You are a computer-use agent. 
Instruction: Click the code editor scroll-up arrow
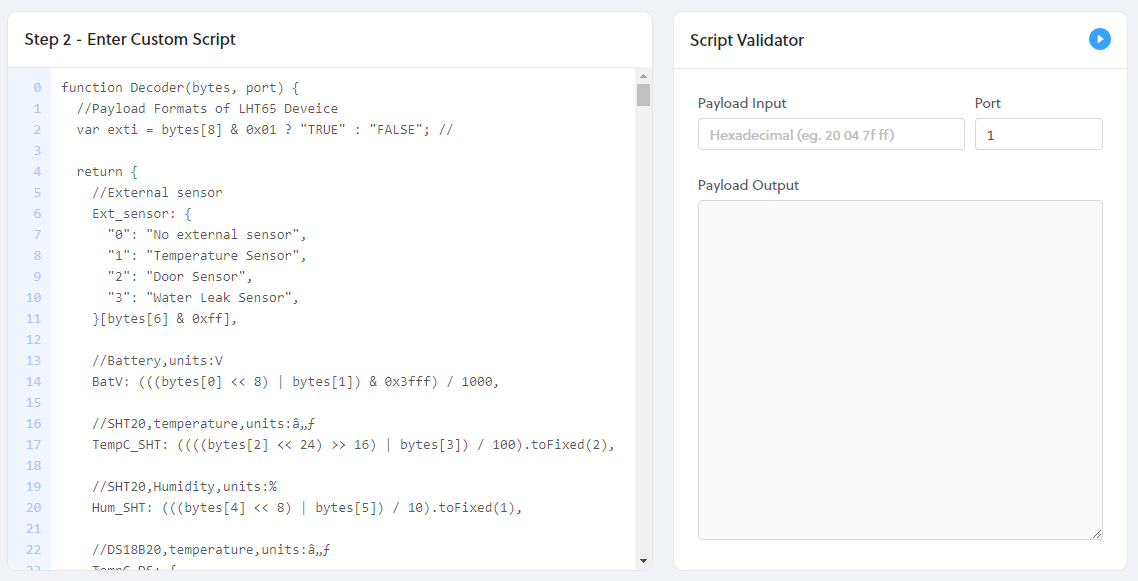[643, 76]
